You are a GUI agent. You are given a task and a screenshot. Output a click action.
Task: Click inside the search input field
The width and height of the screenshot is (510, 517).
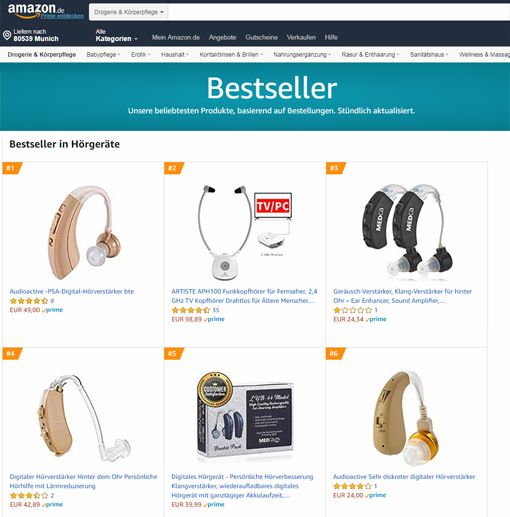point(339,12)
